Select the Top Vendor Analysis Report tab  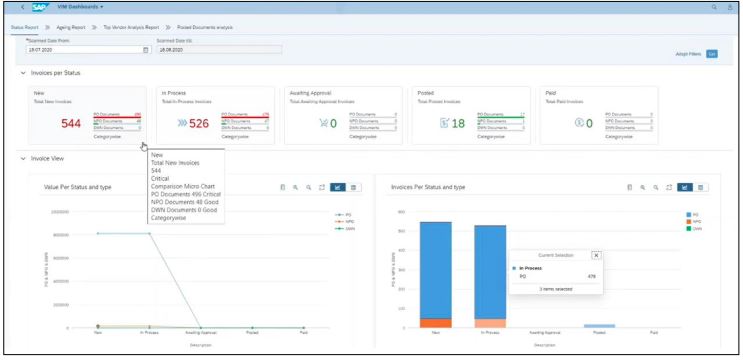(x=131, y=27)
